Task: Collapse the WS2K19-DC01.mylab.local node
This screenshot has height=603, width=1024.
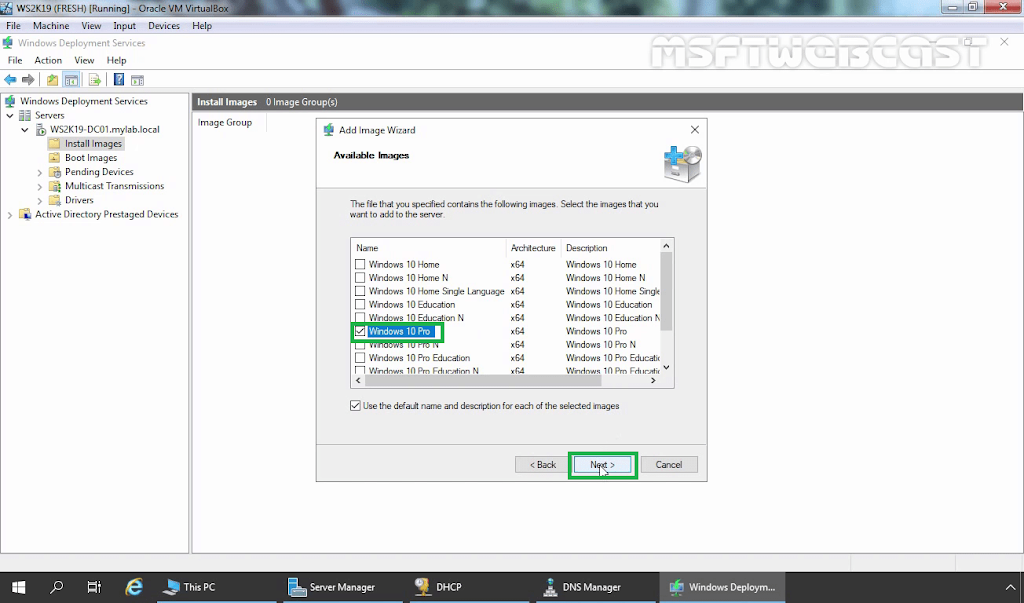Action: click(x=25, y=129)
